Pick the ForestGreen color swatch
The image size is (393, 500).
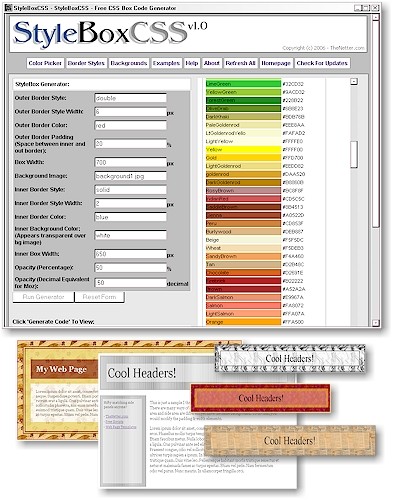coord(243,100)
